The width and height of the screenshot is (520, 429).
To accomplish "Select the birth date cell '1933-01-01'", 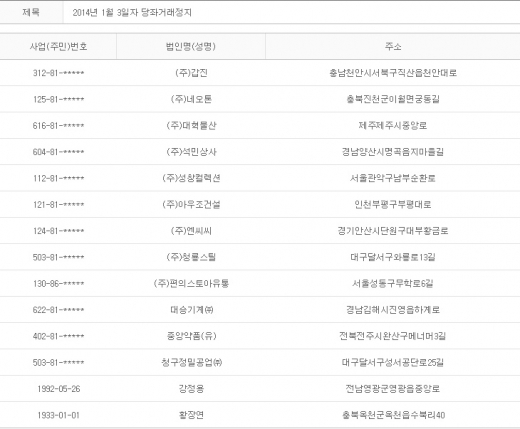I will [59, 415].
